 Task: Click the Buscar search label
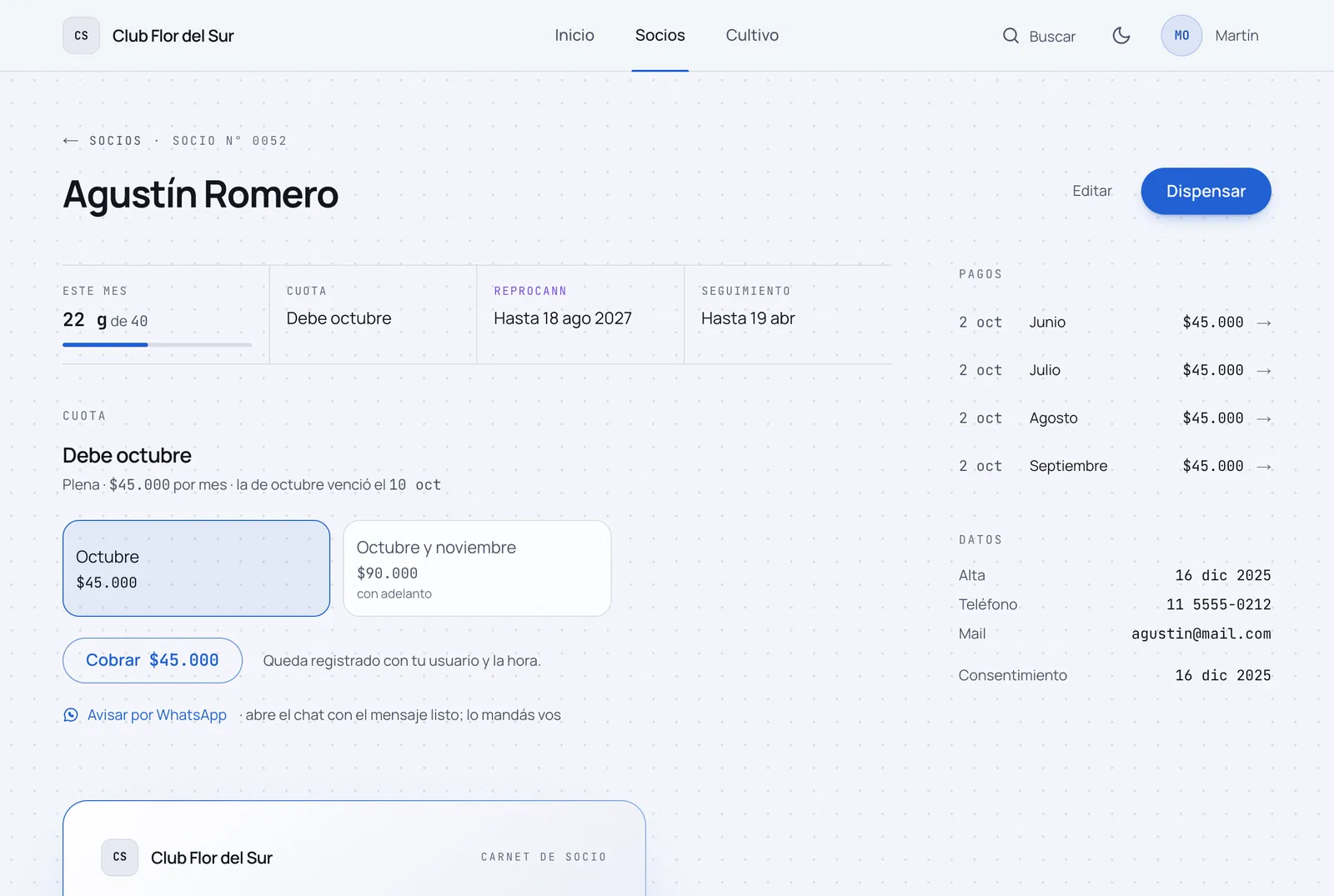click(1052, 37)
